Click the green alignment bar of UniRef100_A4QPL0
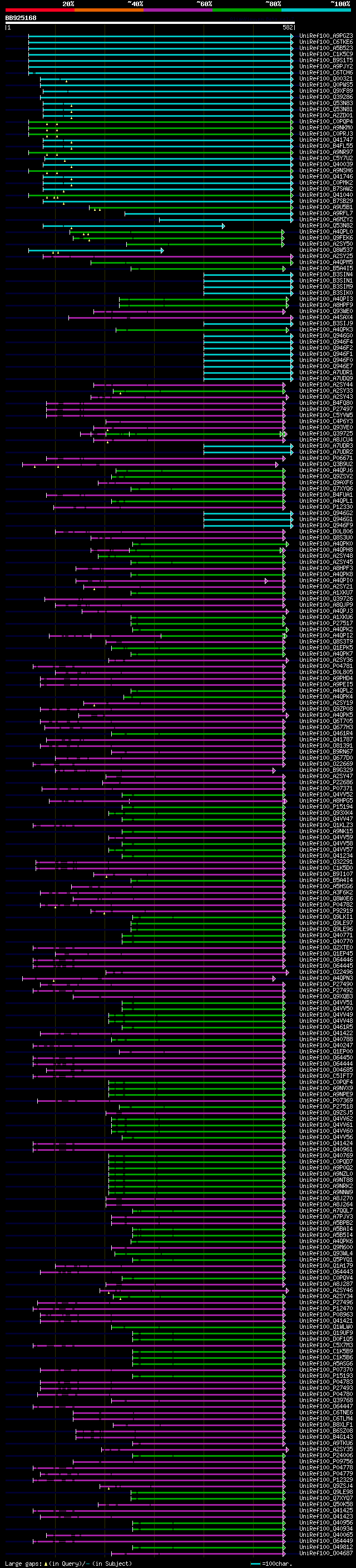This screenshot has height=1568, width=356. (x=176, y=232)
